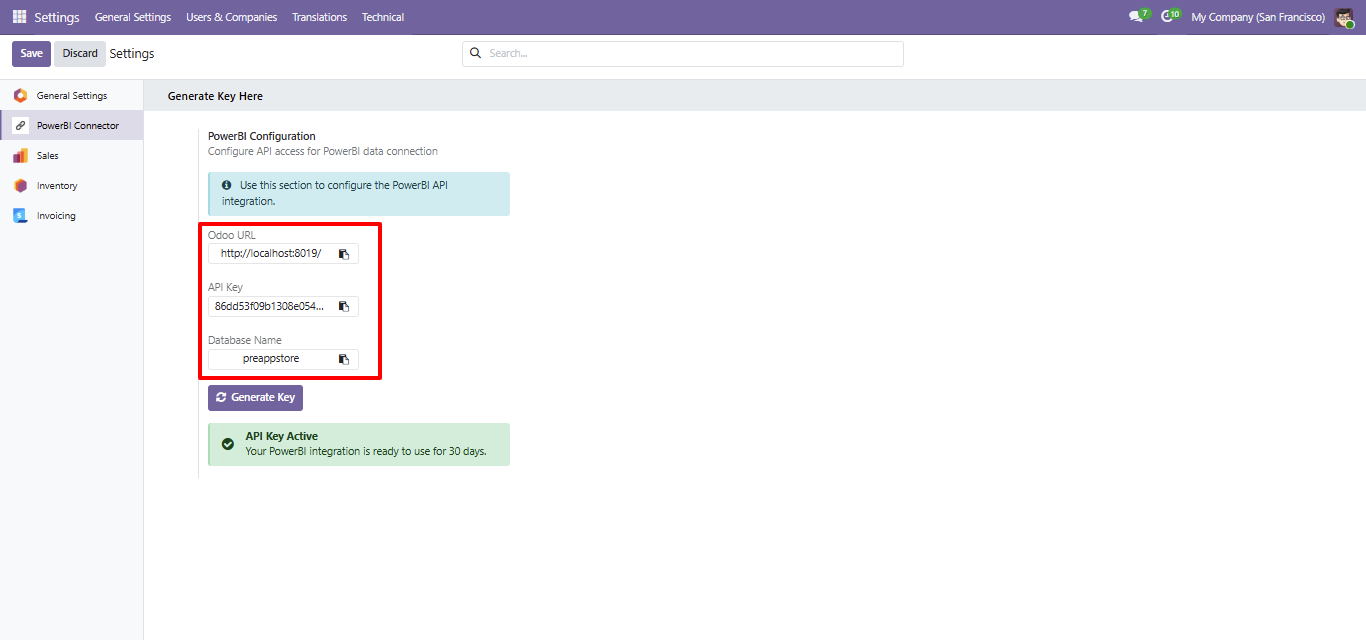Click the 'ready to use for 30 days' message
This screenshot has height=640, width=1366.
[366, 451]
